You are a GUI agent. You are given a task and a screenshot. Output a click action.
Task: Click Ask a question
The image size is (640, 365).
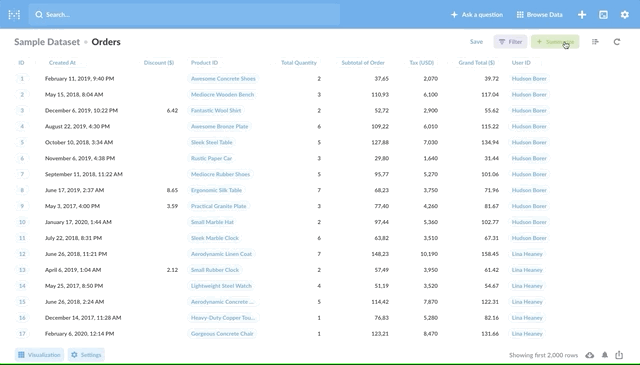pos(476,15)
